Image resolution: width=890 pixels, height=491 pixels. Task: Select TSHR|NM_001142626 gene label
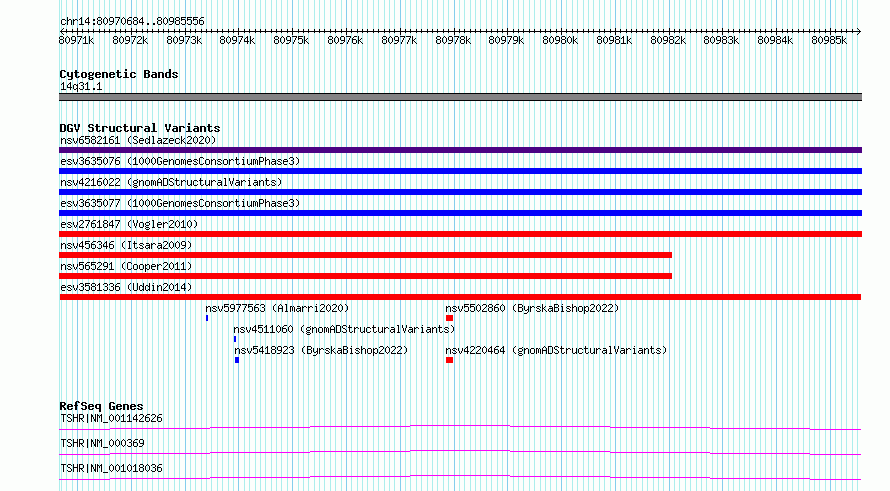[x=111, y=418]
